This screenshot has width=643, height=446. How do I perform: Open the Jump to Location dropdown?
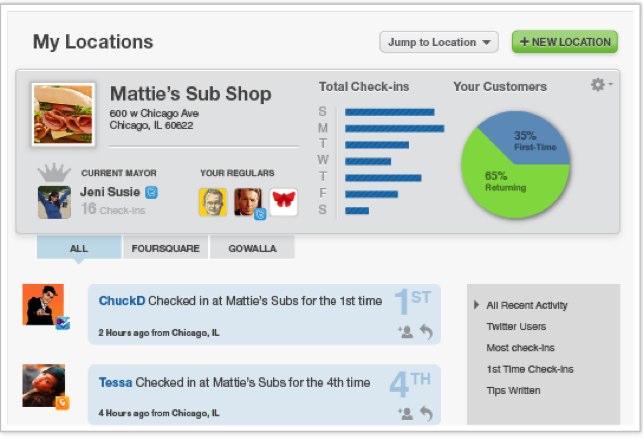point(438,42)
